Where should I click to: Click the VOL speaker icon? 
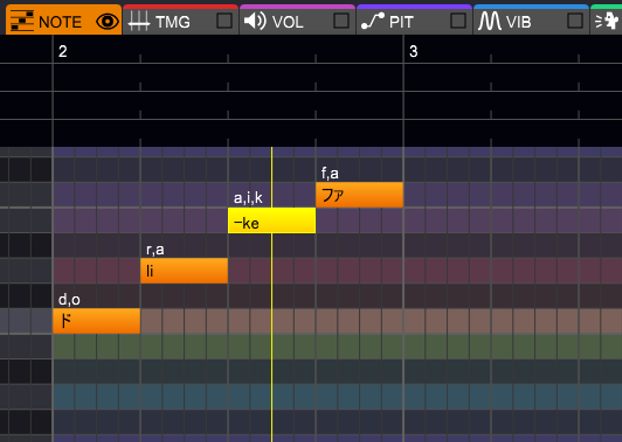pos(255,21)
